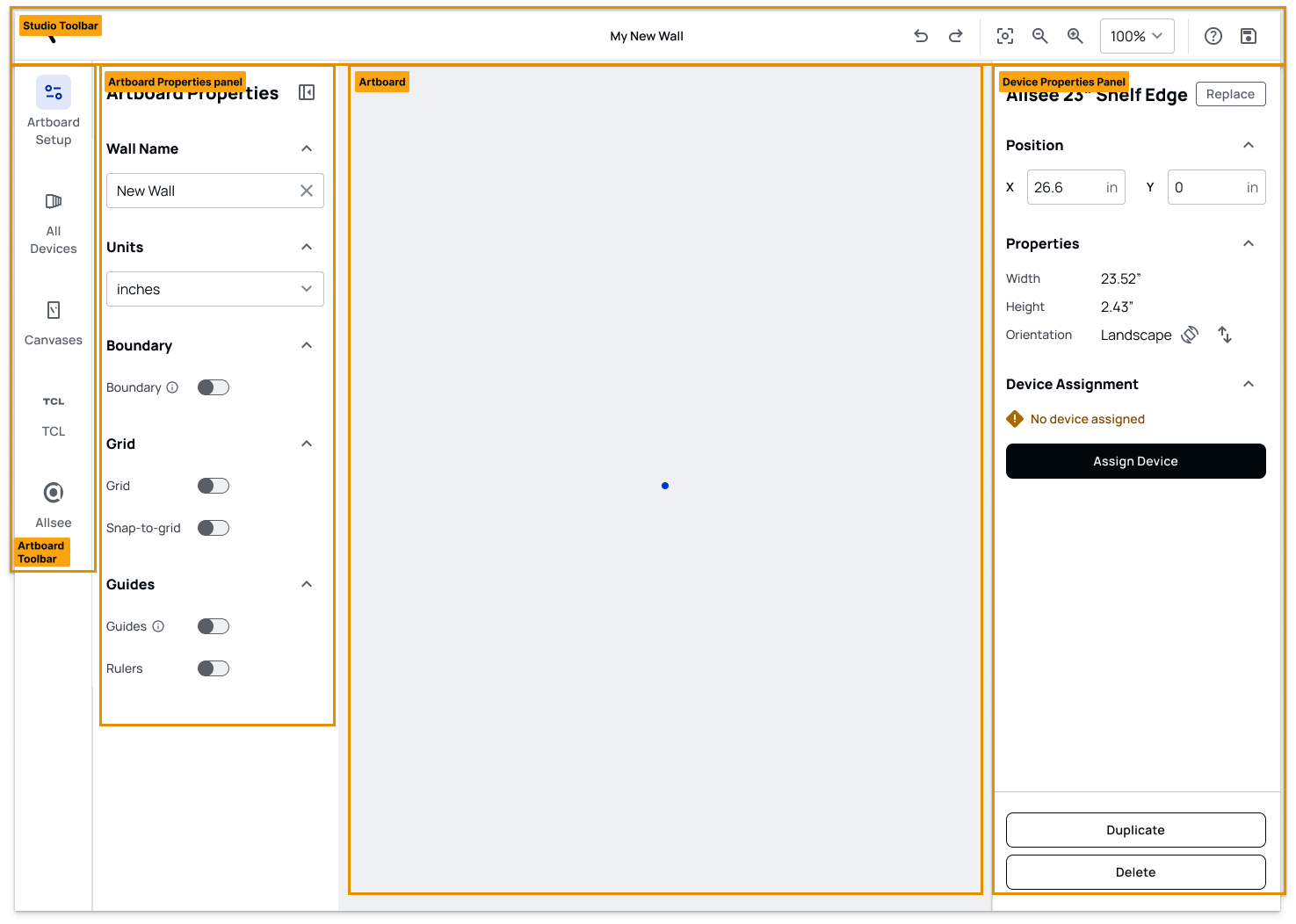Image resolution: width=1296 pixels, height=924 pixels.
Task: Save the wall with the disk icon
Action: 1249,36
